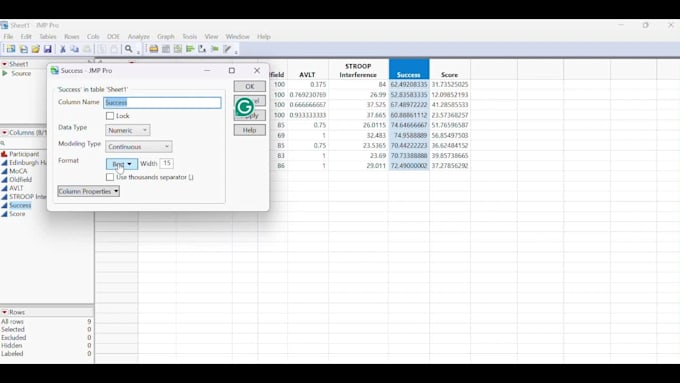Open the Format Best dropdown
Image resolution: width=680 pixels, height=383 pixels.
pyautogui.click(x=122, y=164)
